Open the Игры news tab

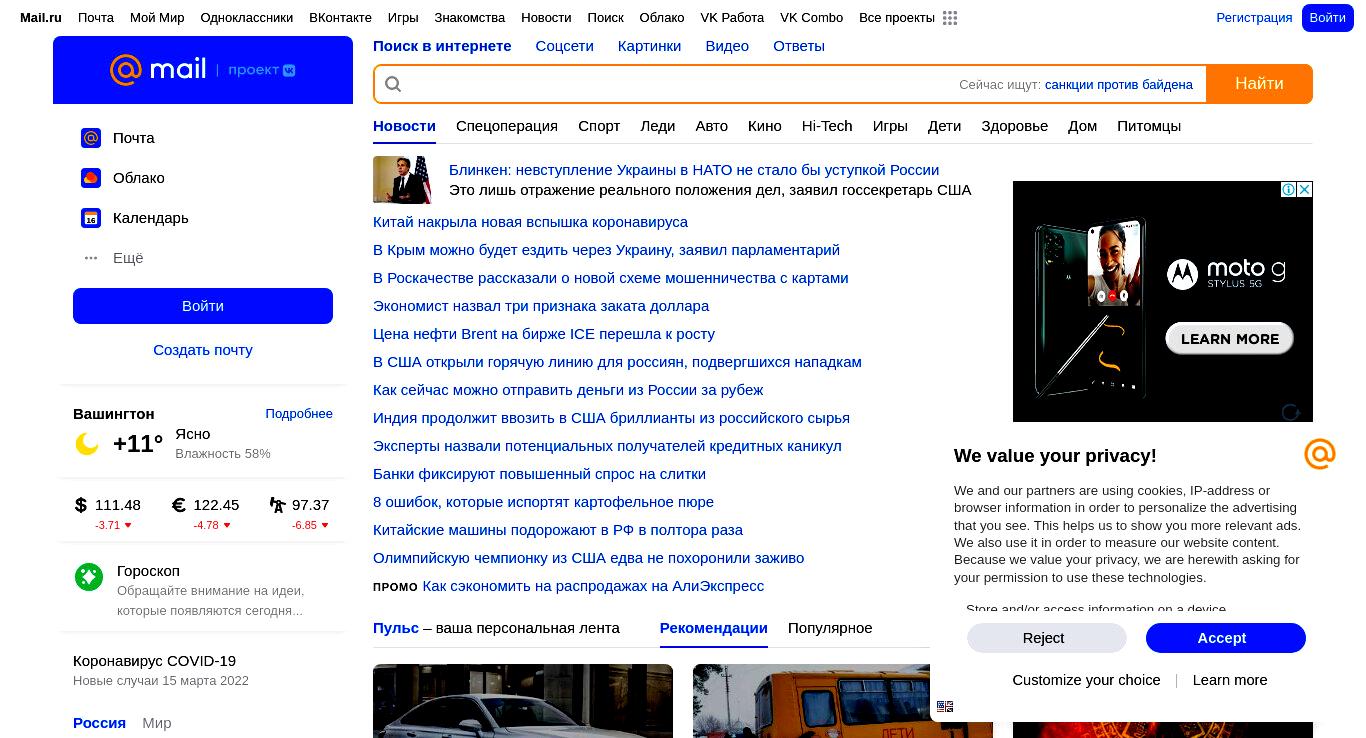[890, 126]
